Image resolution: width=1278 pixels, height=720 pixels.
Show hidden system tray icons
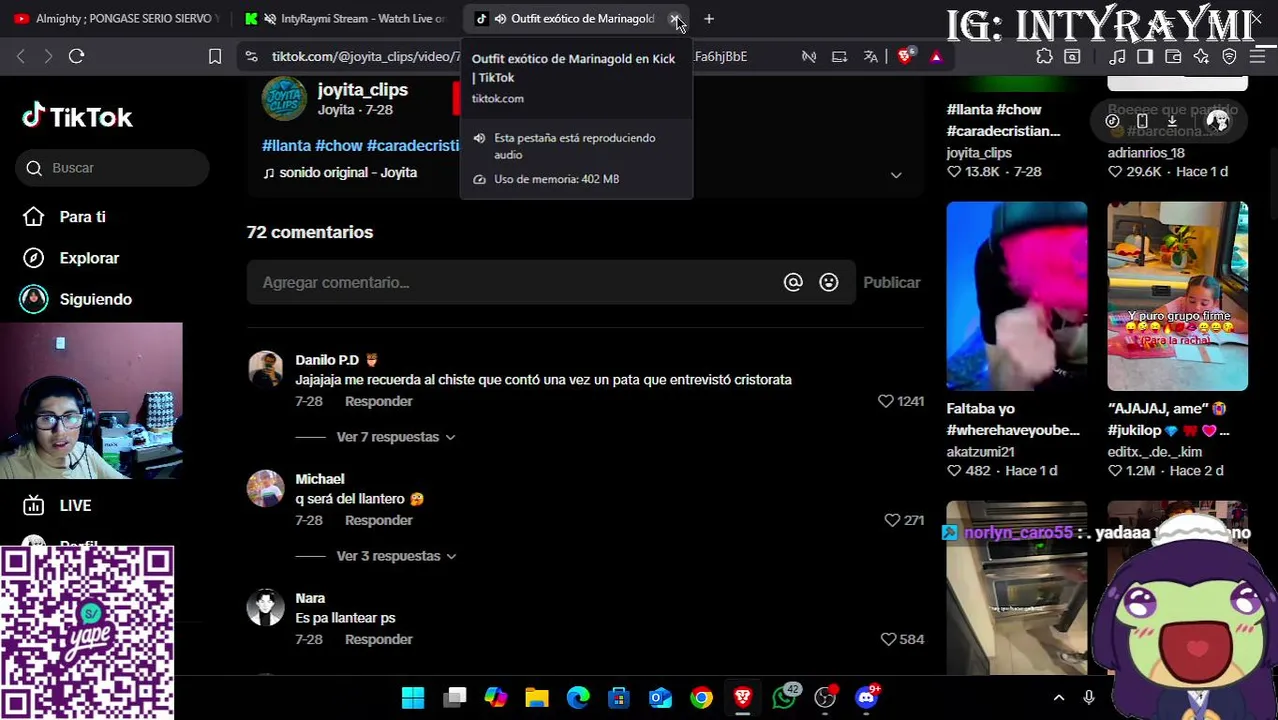[x=1059, y=698]
